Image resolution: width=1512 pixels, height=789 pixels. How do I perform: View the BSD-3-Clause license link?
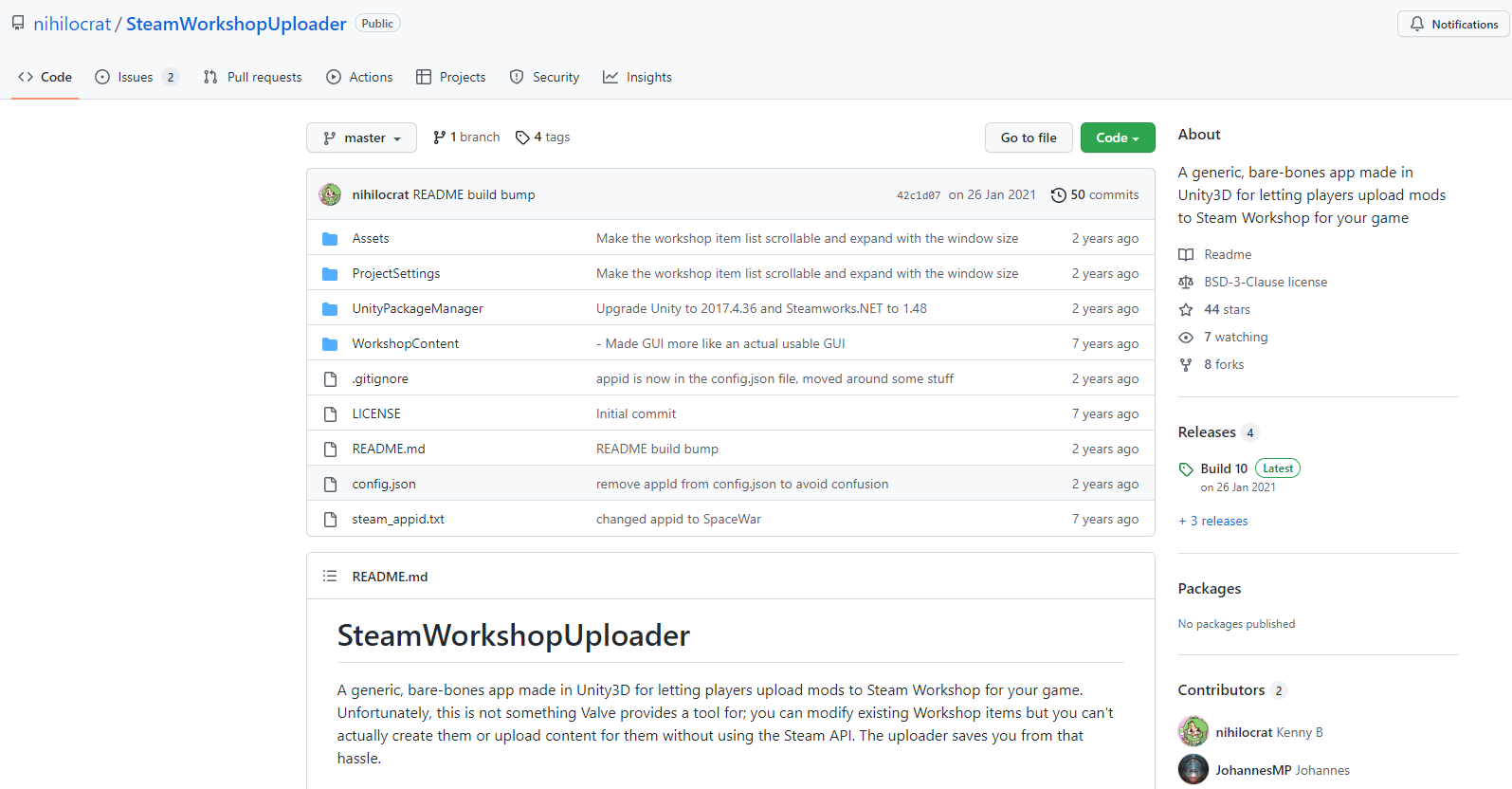(1266, 282)
